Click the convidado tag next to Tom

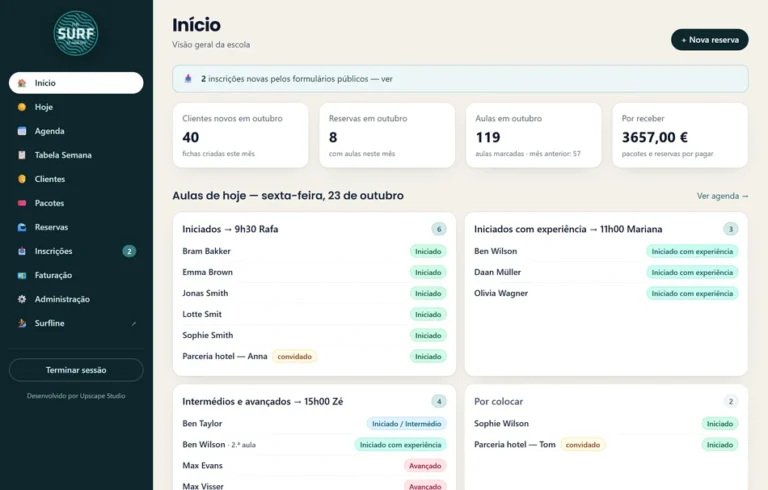point(583,445)
